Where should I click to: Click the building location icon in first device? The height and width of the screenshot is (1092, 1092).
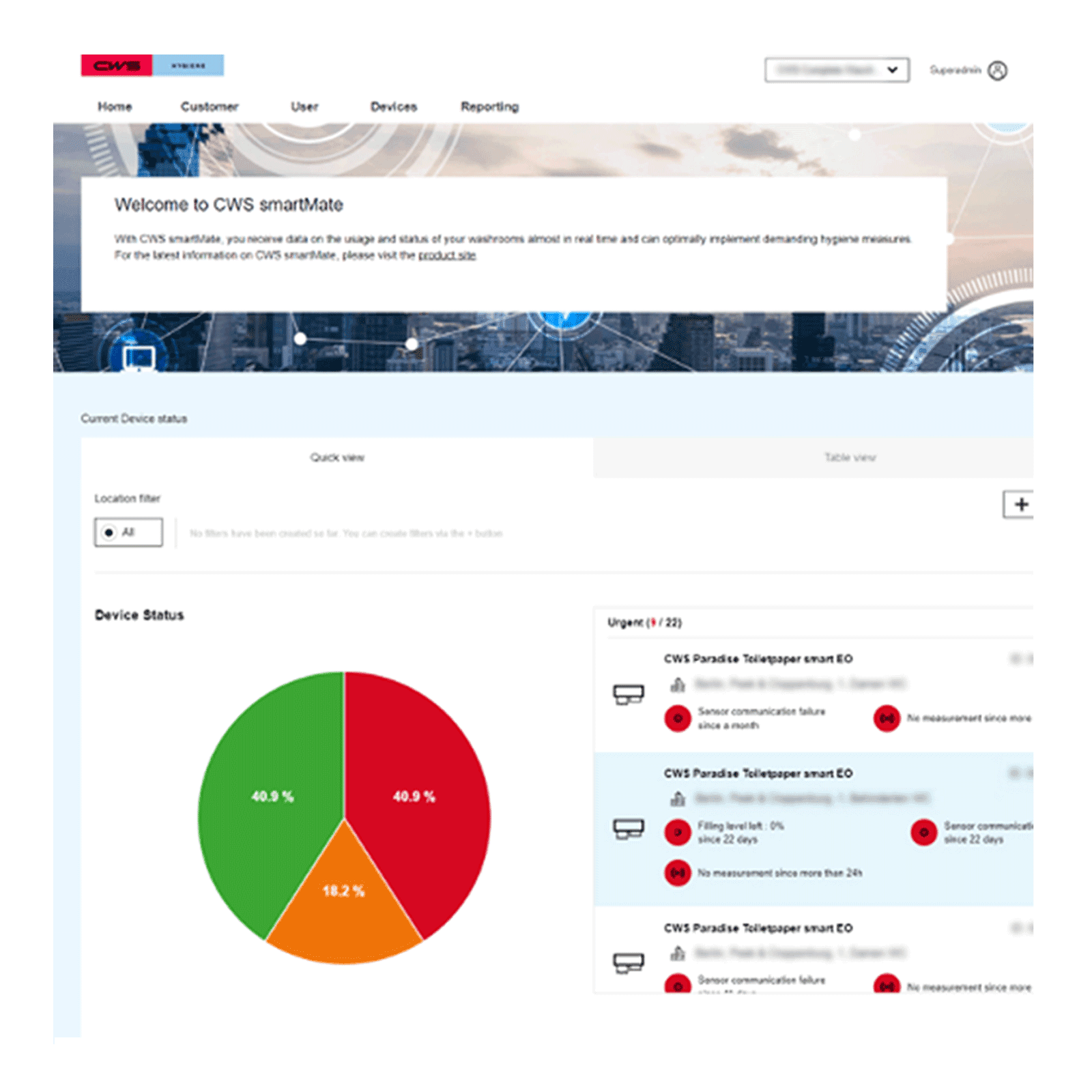click(678, 684)
